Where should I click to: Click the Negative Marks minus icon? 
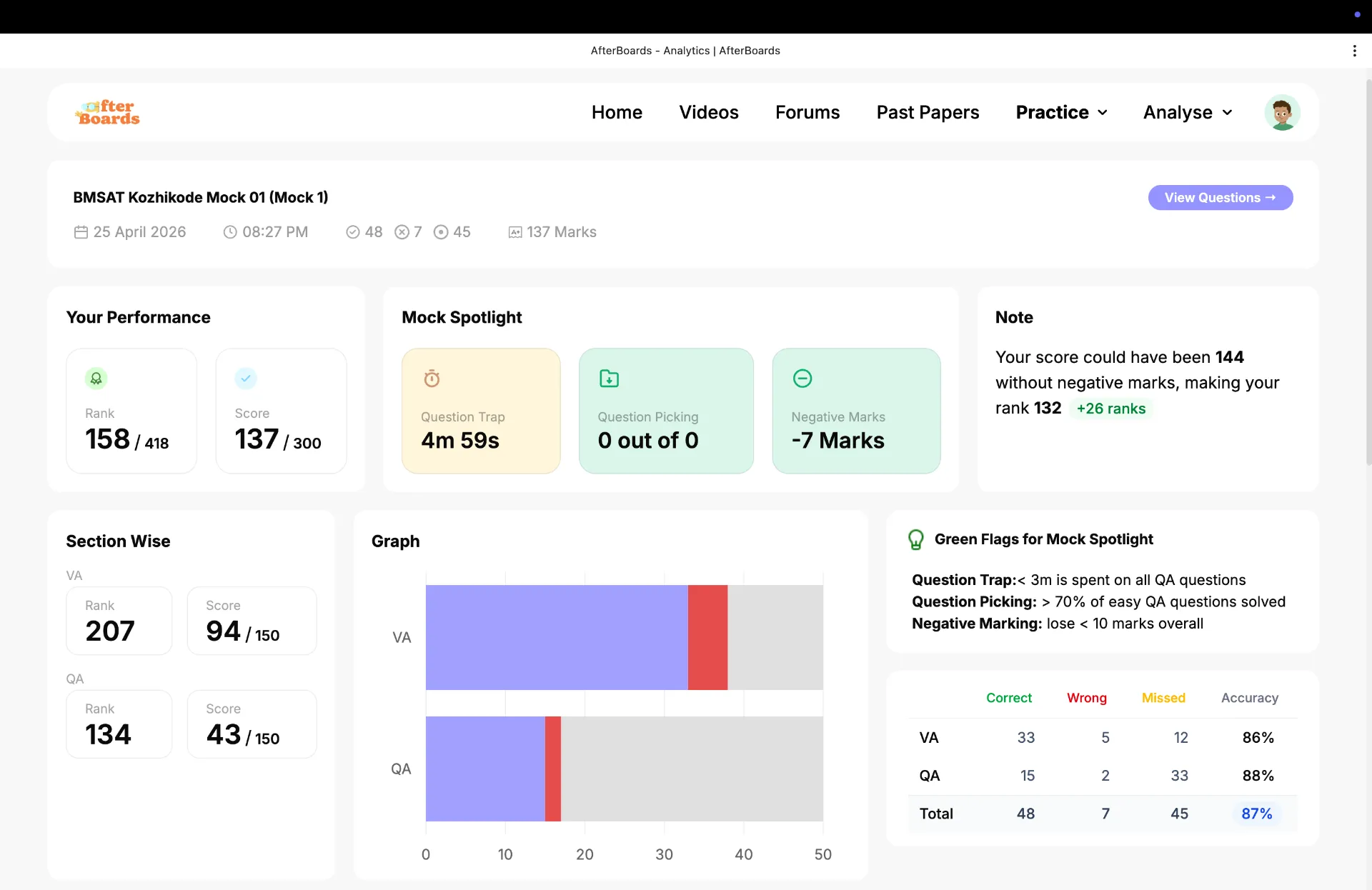click(802, 378)
